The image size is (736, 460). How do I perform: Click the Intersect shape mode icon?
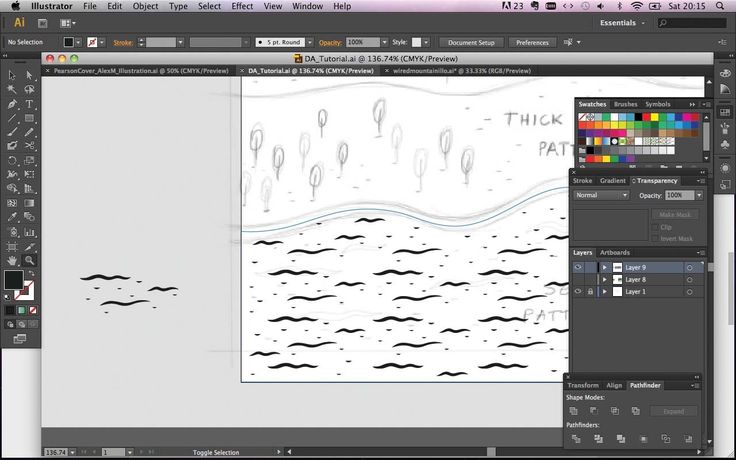(615, 411)
